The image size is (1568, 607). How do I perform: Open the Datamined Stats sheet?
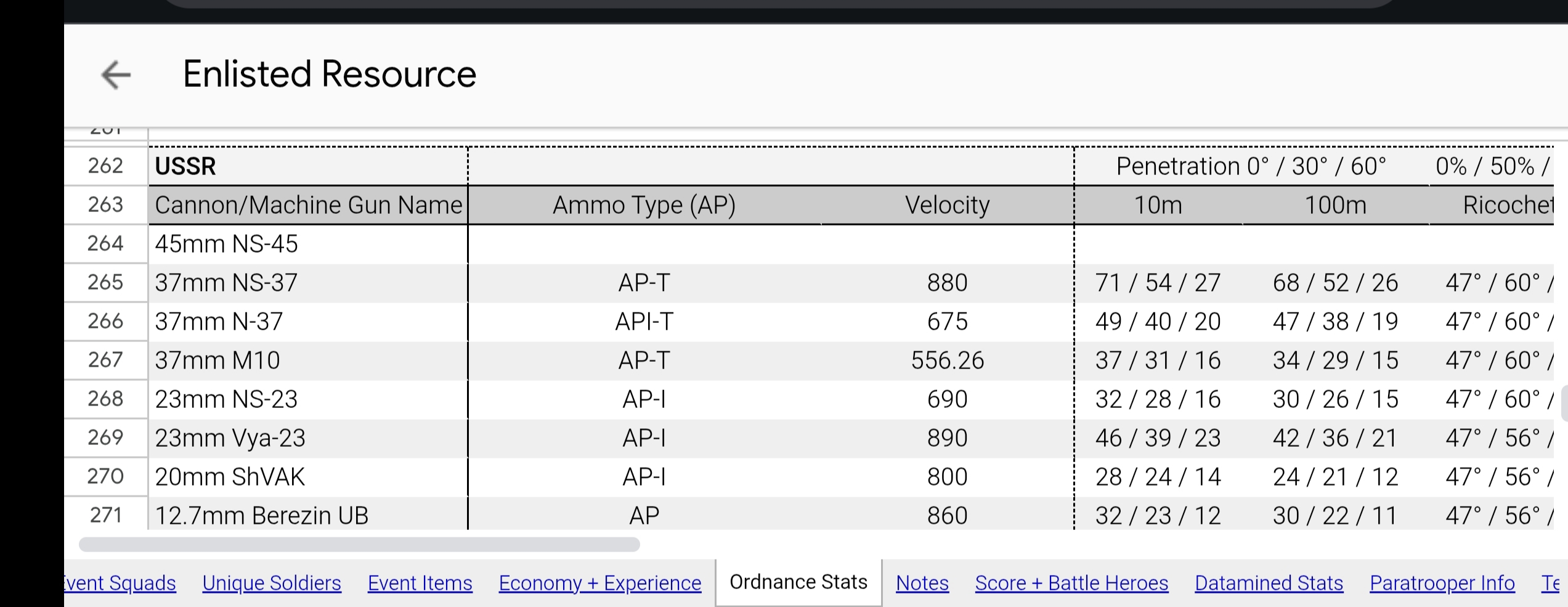1269,583
